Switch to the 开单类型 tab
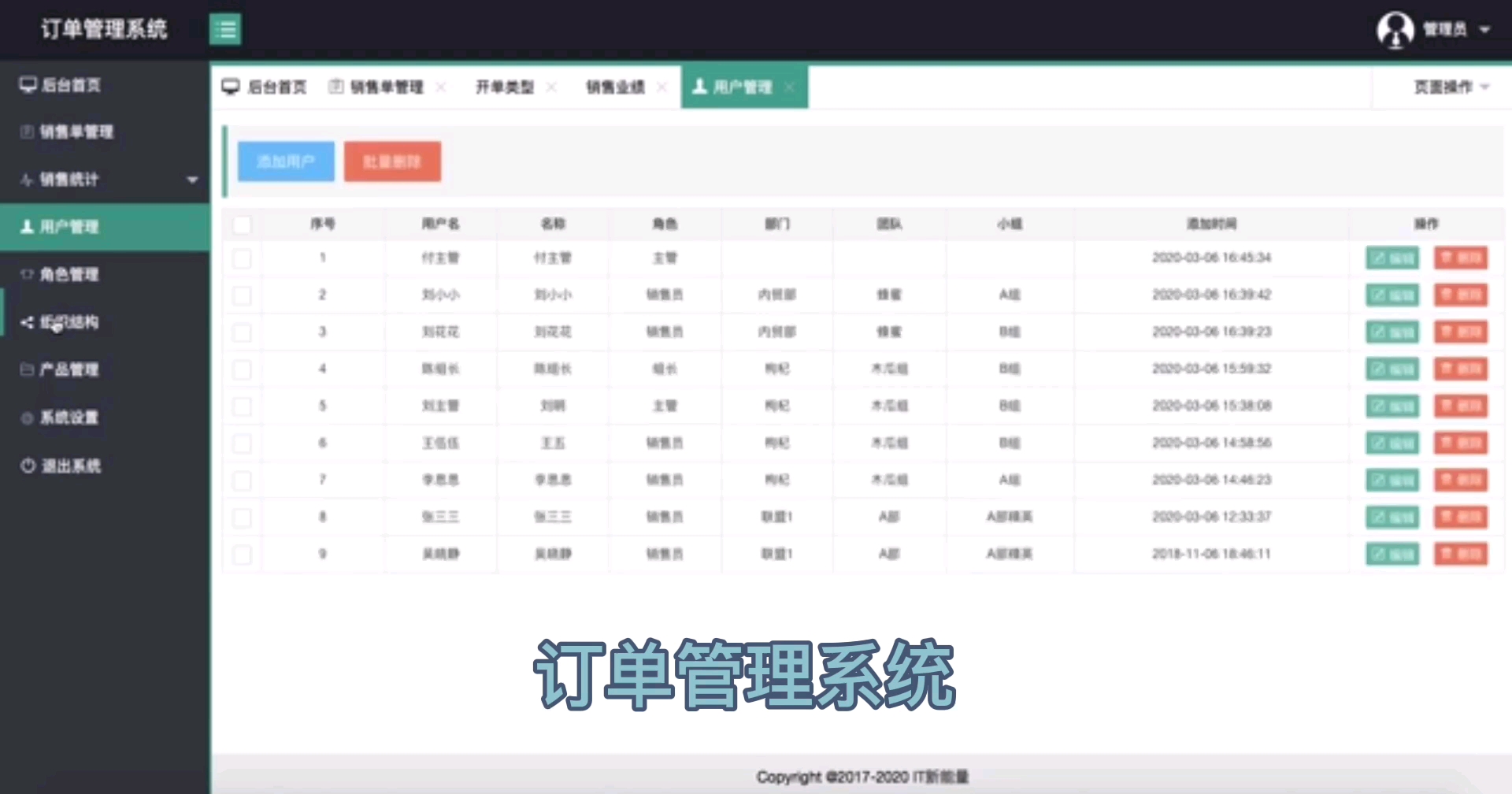This screenshot has width=1512, height=794. [x=506, y=87]
